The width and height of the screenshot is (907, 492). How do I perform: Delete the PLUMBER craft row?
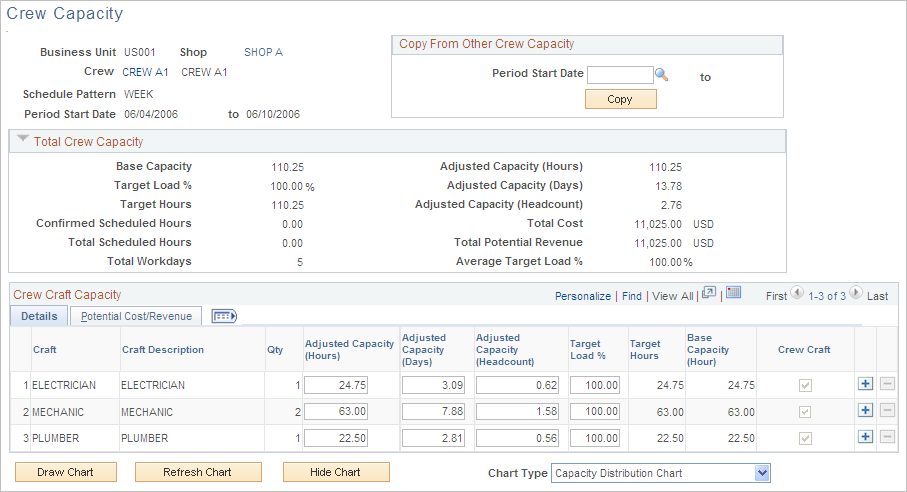pos(887,436)
